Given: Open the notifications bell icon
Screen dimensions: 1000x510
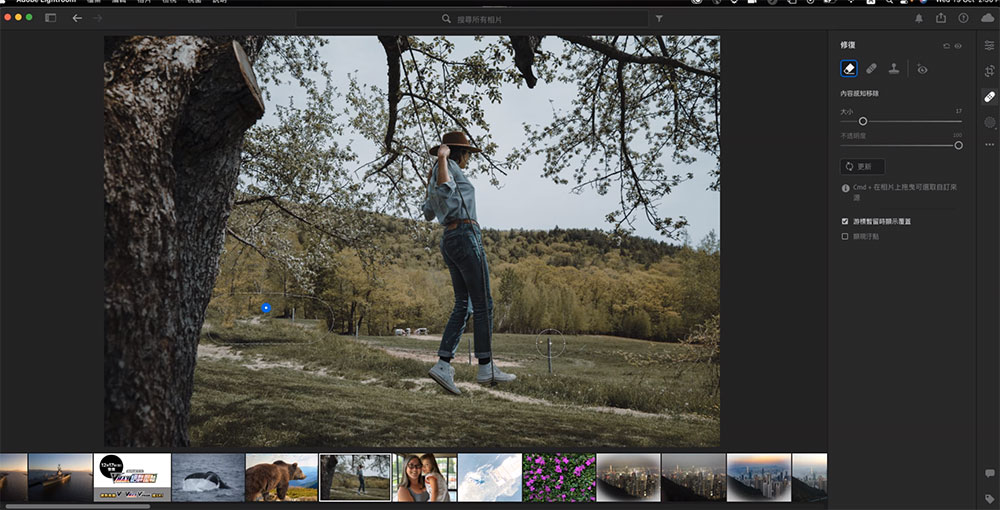Looking at the screenshot, I should tap(919, 18).
